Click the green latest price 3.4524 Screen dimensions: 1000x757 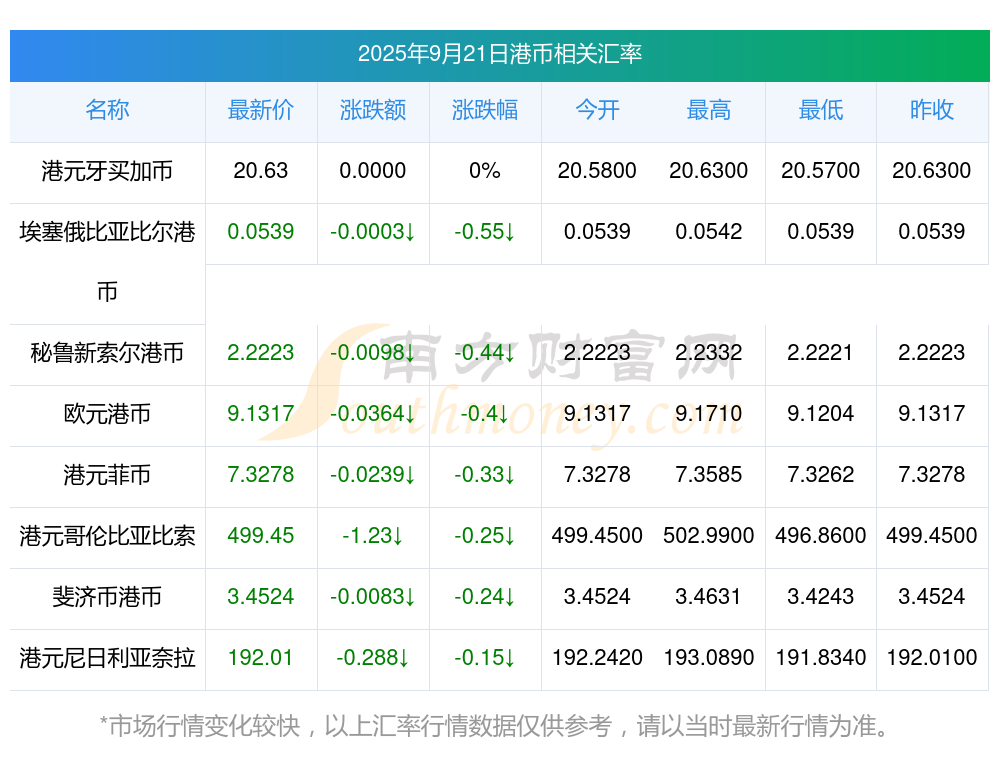click(x=261, y=597)
